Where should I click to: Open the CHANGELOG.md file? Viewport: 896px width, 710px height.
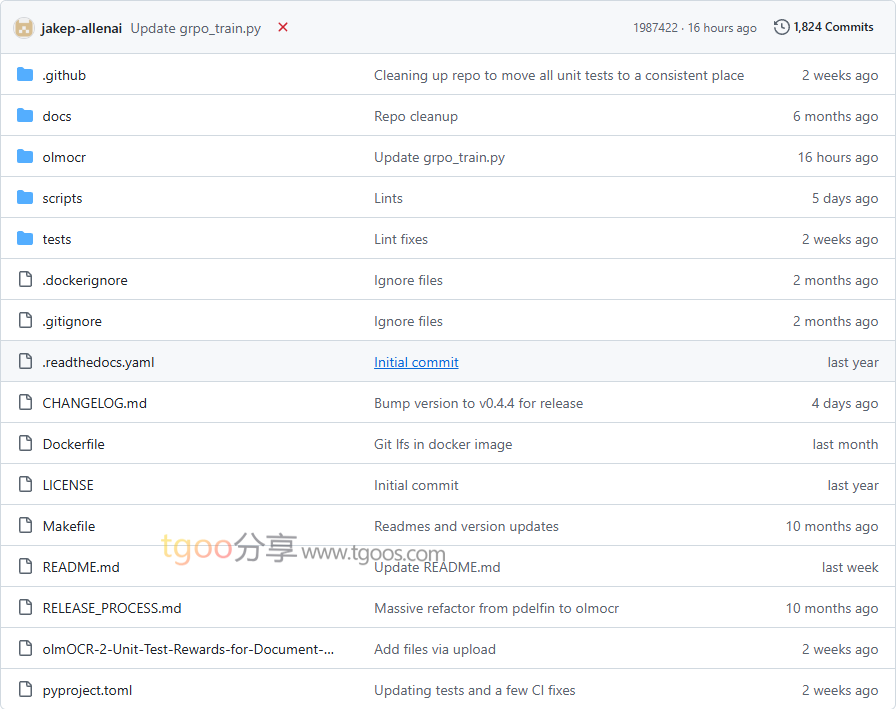(x=94, y=403)
